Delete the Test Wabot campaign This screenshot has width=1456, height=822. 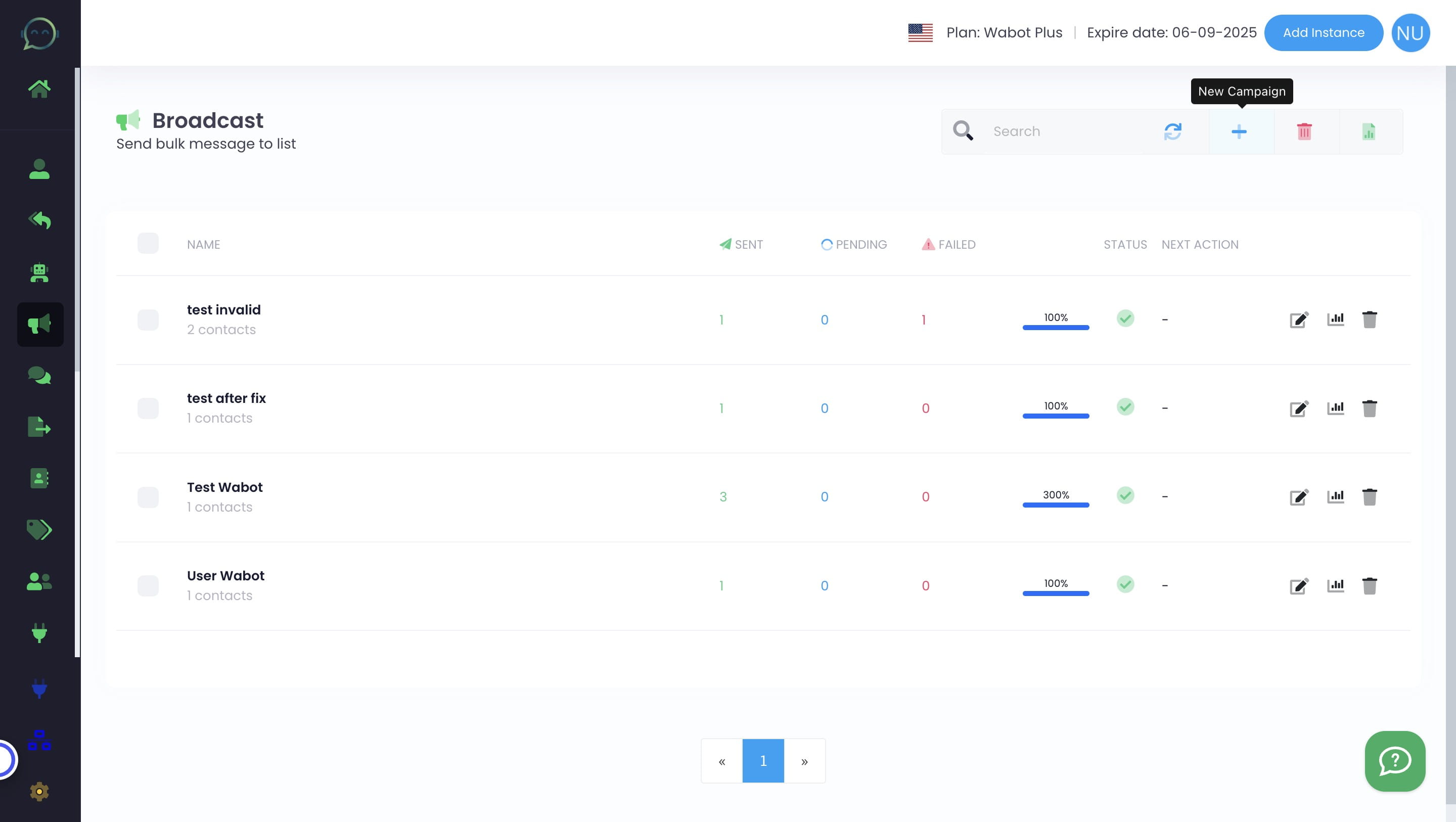[x=1370, y=497]
